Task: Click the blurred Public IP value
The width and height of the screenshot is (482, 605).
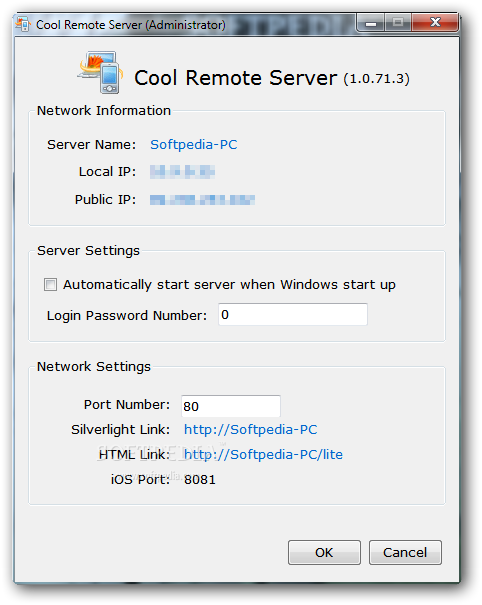Action: coord(202,199)
